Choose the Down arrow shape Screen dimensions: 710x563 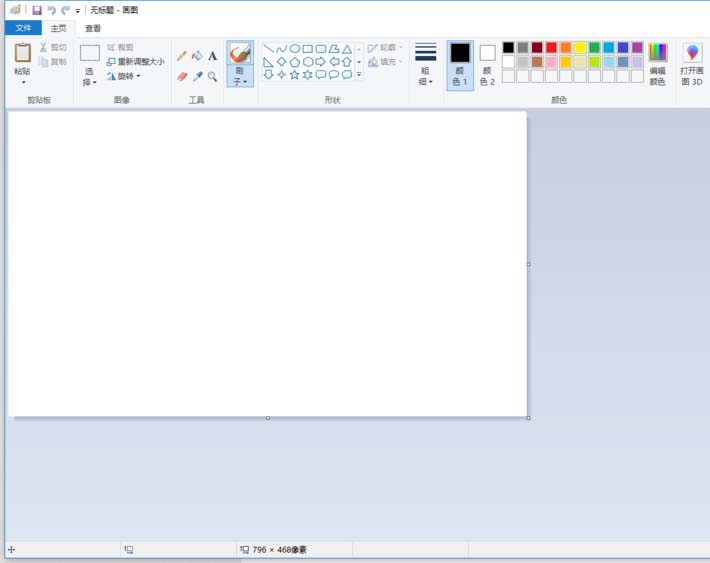coord(269,74)
